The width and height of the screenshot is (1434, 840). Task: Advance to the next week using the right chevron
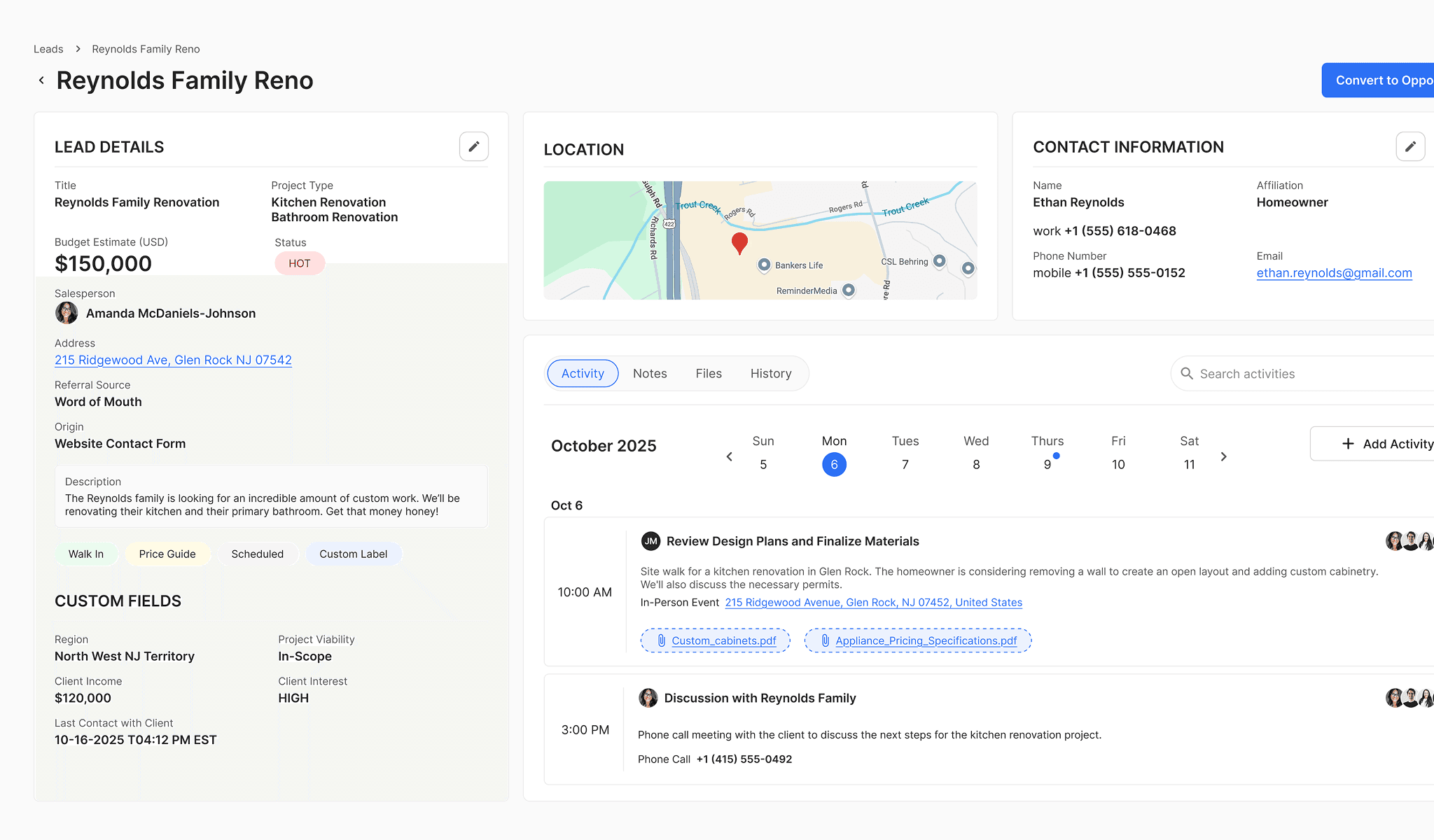[x=1223, y=456]
